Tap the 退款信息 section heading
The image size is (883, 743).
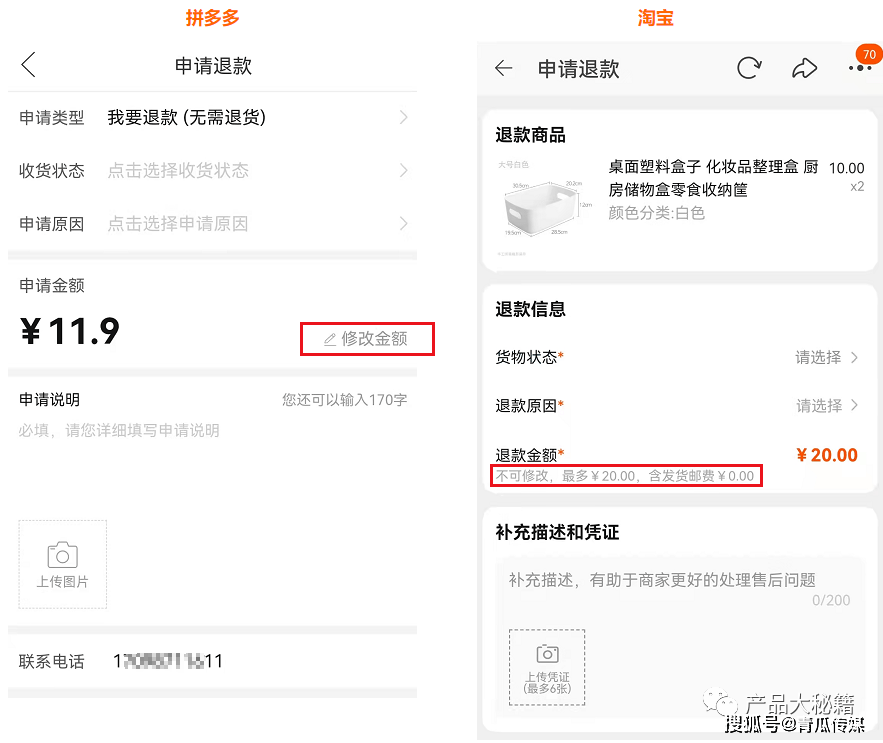tap(530, 309)
